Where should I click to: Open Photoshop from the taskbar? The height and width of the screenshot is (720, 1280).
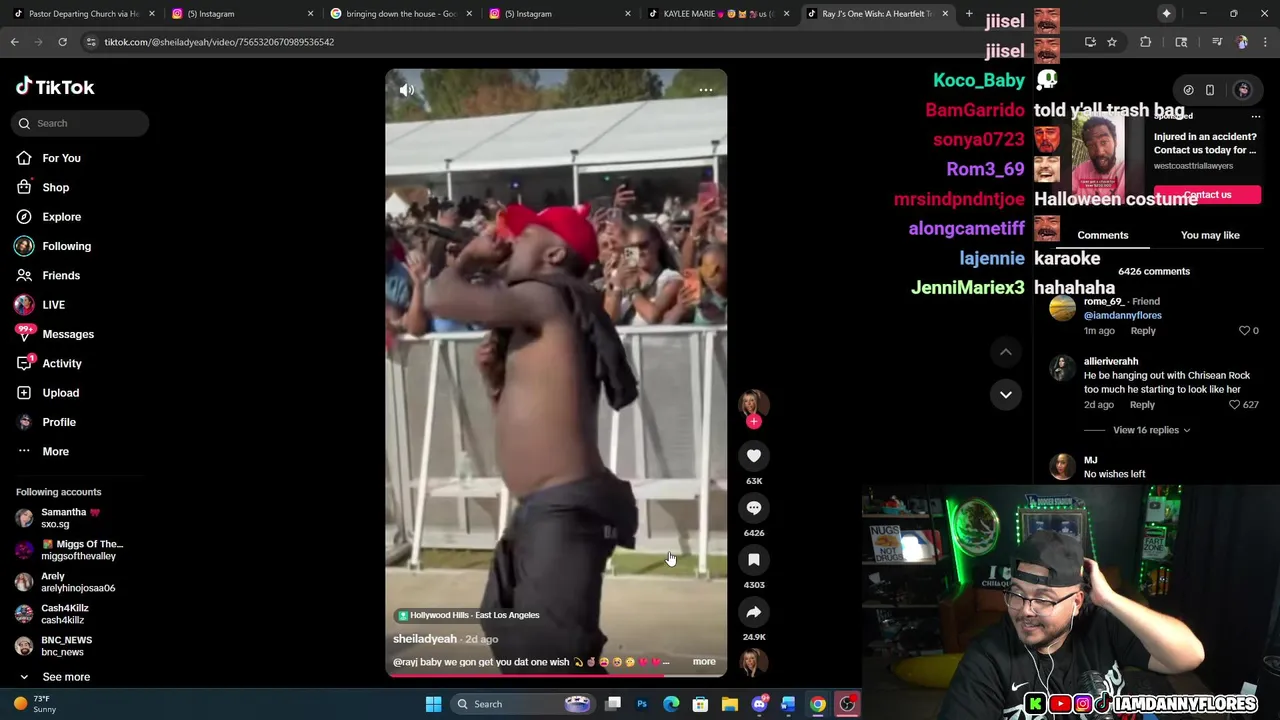(642, 704)
